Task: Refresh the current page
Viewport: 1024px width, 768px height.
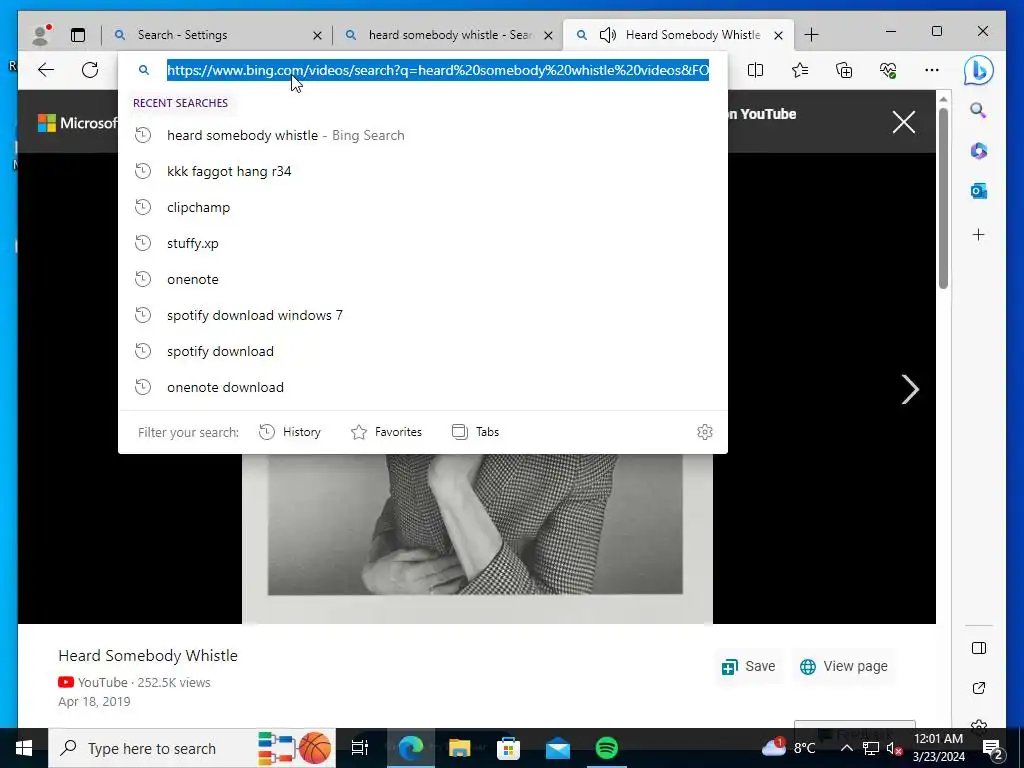Action: point(90,70)
